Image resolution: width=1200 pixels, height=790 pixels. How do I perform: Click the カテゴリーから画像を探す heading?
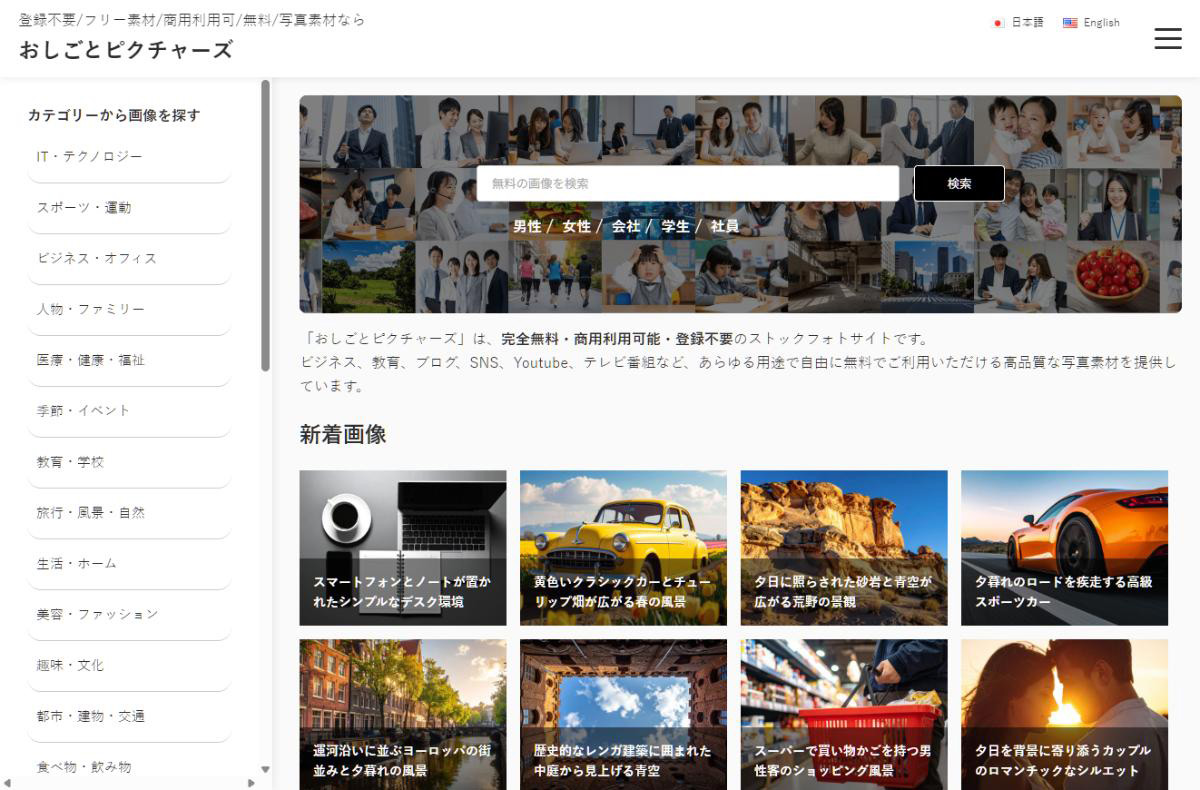point(114,115)
